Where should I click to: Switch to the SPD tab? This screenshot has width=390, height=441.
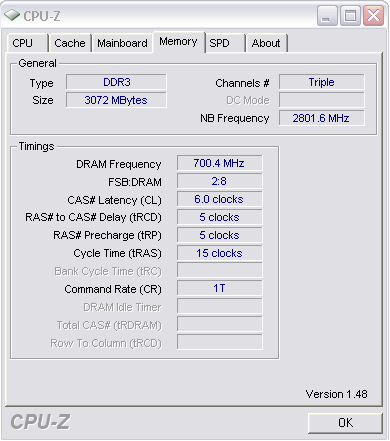(225, 43)
